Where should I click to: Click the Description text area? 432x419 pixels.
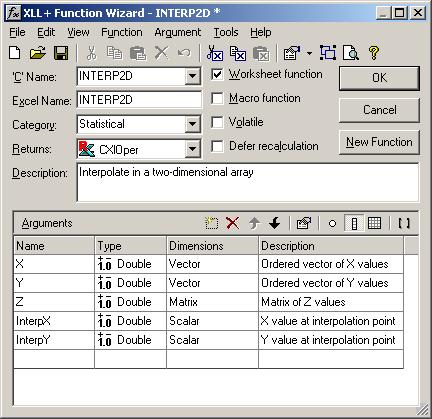248,182
